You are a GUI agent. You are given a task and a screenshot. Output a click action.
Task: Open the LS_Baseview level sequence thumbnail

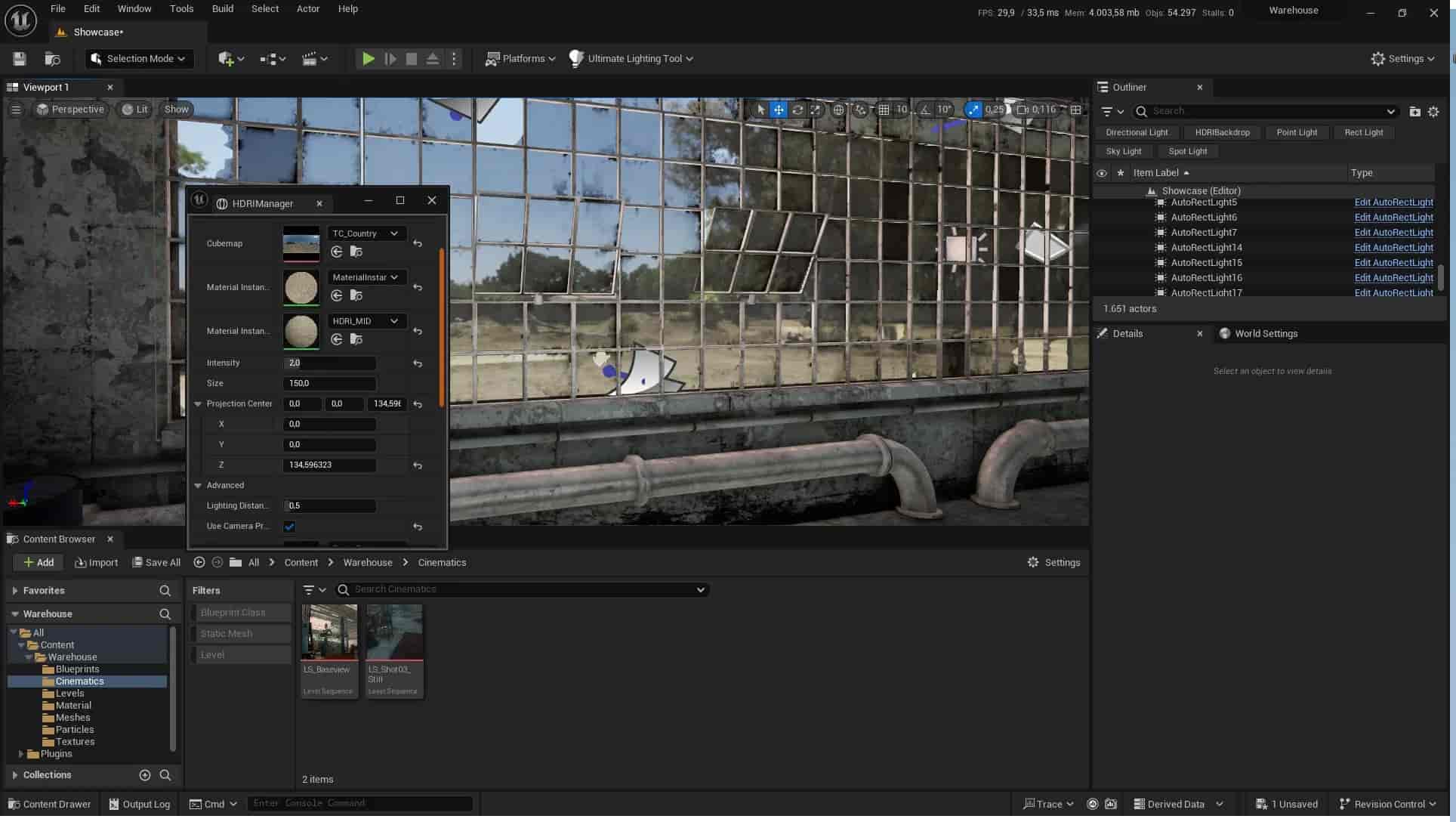pos(329,634)
